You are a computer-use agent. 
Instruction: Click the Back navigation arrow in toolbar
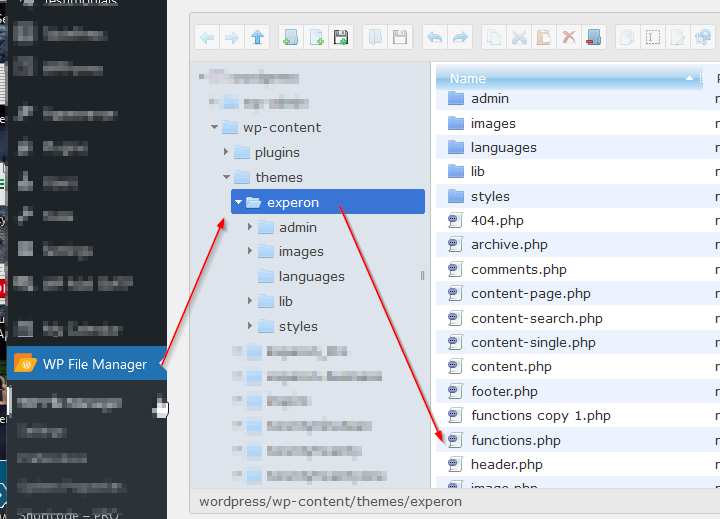coord(208,37)
